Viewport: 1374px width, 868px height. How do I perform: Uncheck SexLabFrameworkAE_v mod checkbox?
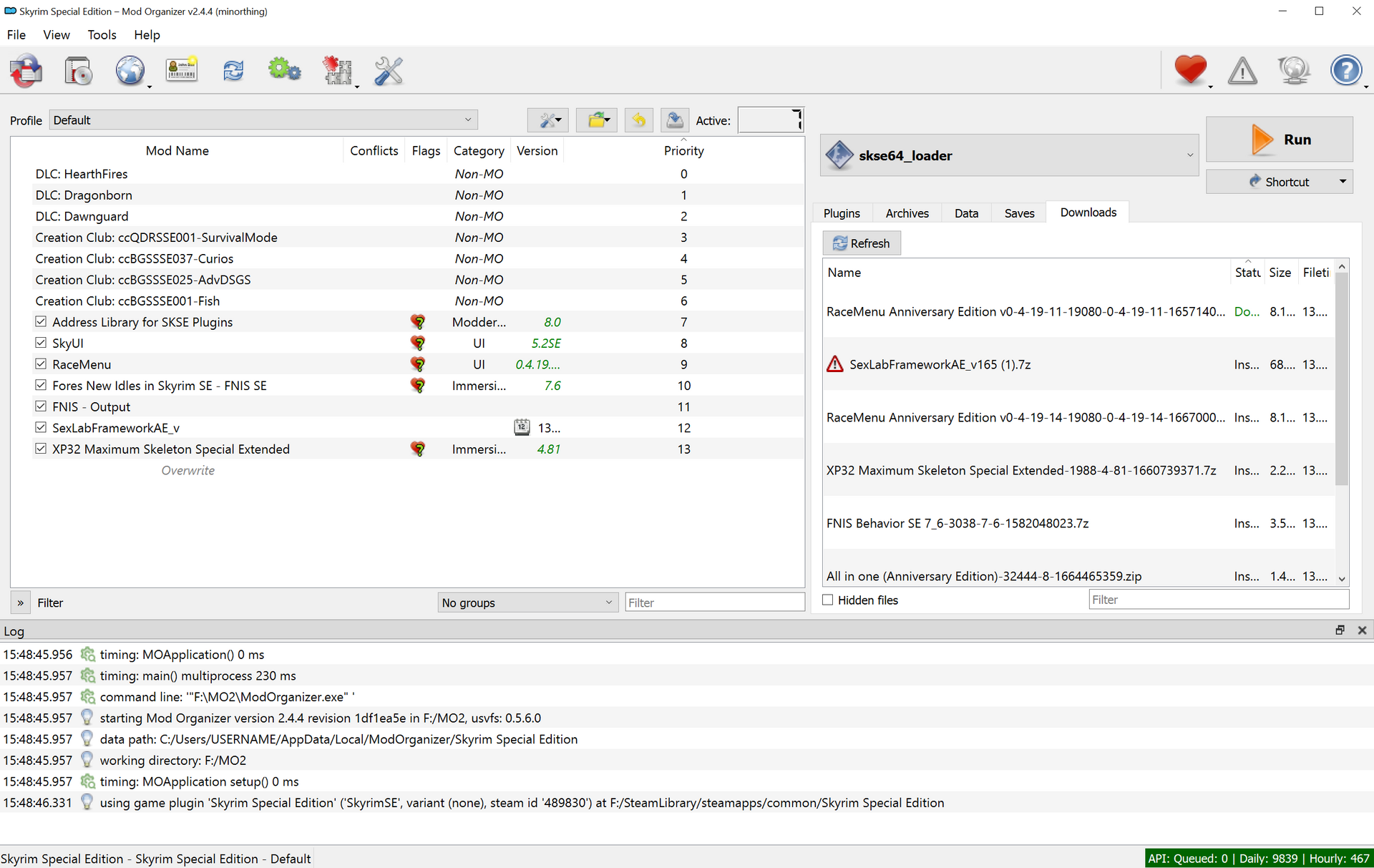point(41,428)
